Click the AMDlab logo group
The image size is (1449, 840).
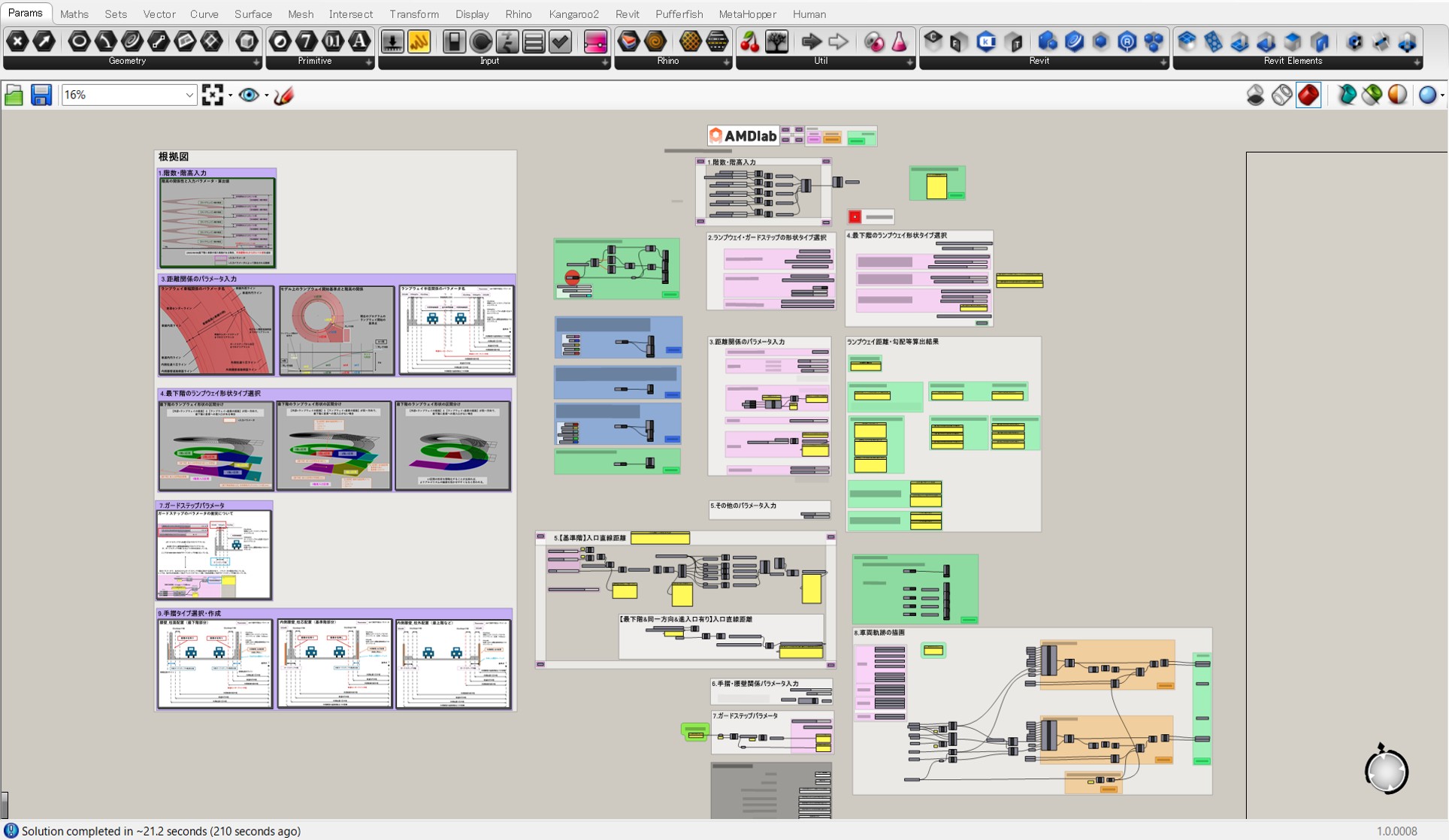point(743,136)
